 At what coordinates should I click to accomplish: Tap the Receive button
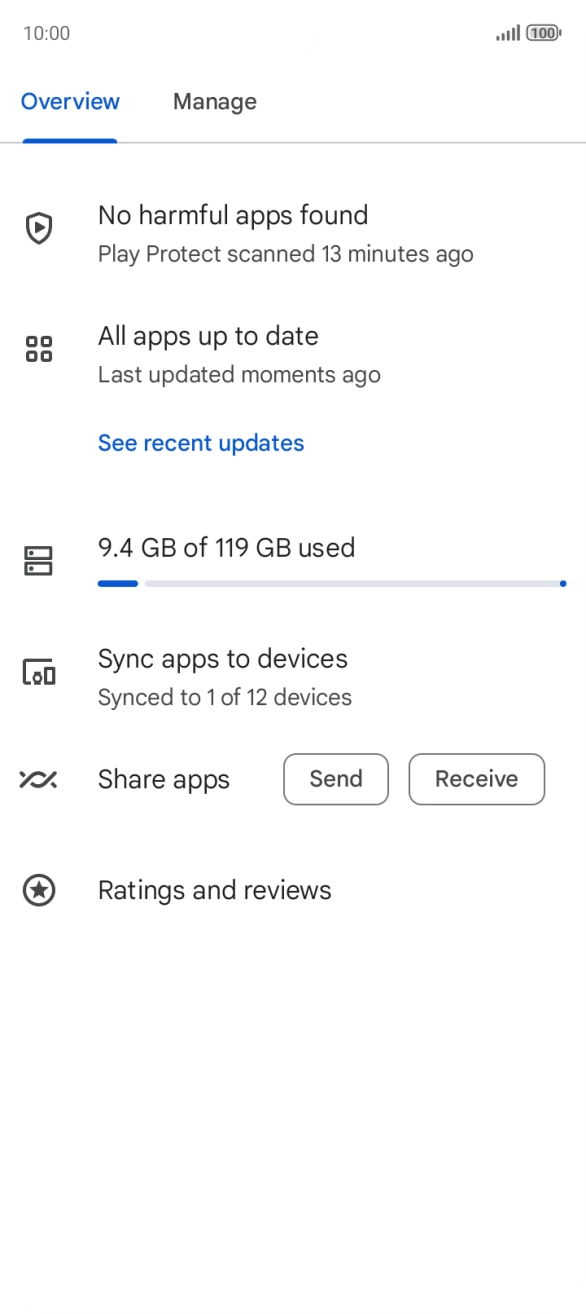[x=477, y=779]
